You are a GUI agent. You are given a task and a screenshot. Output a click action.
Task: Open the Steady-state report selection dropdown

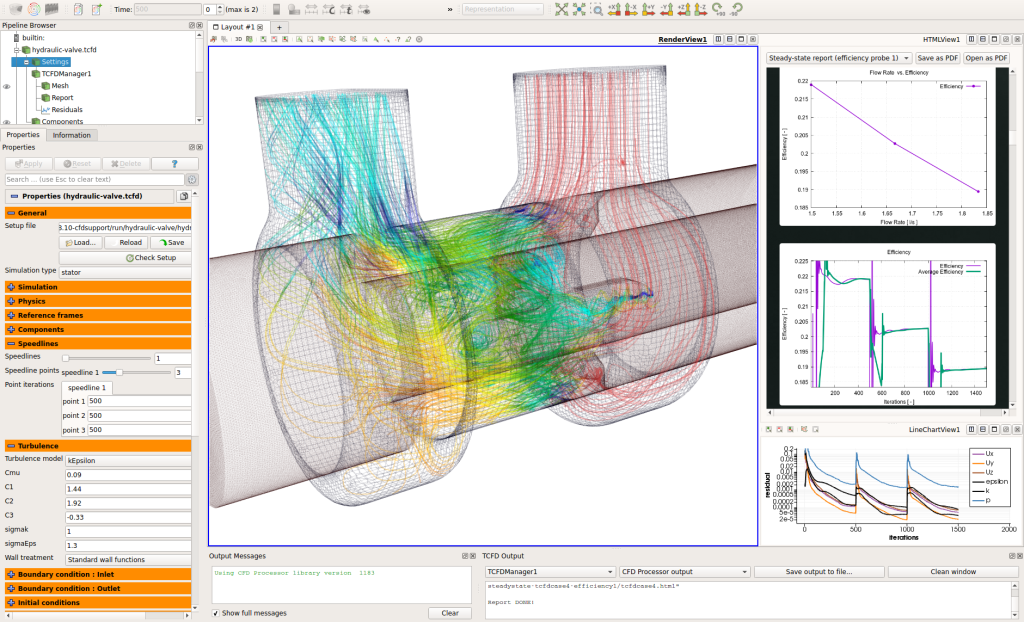point(837,58)
